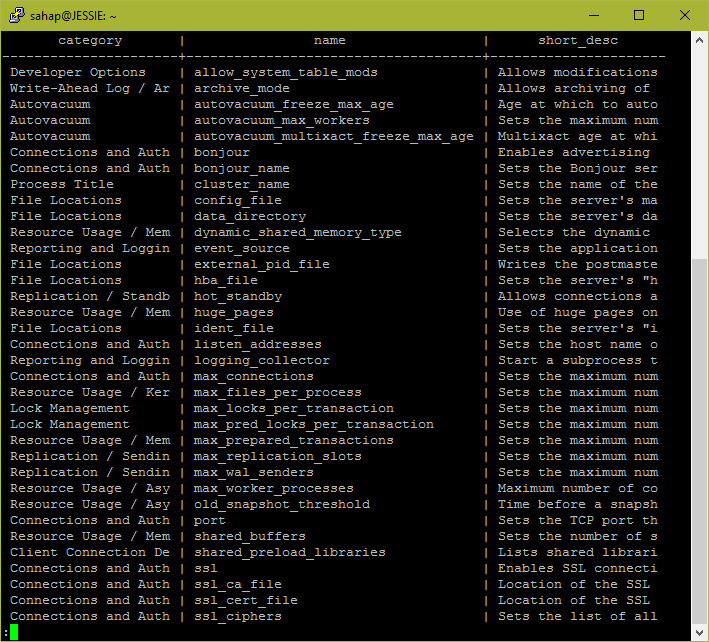
Task: Click the 'listen_addresses' setting name
Action: point(258,345)
